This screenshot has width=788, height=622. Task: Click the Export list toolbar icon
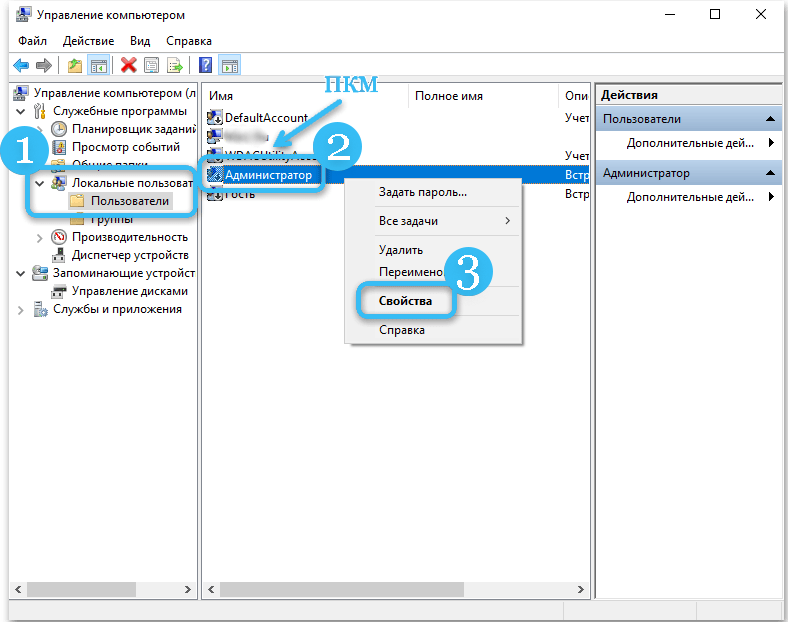click(x=174, y=66)
